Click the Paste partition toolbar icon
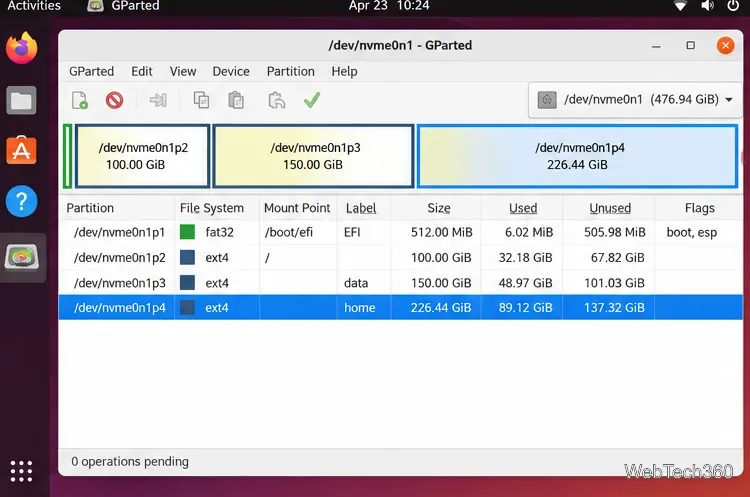The width and height of the screenshot is (750, 497). pos(236,100)
